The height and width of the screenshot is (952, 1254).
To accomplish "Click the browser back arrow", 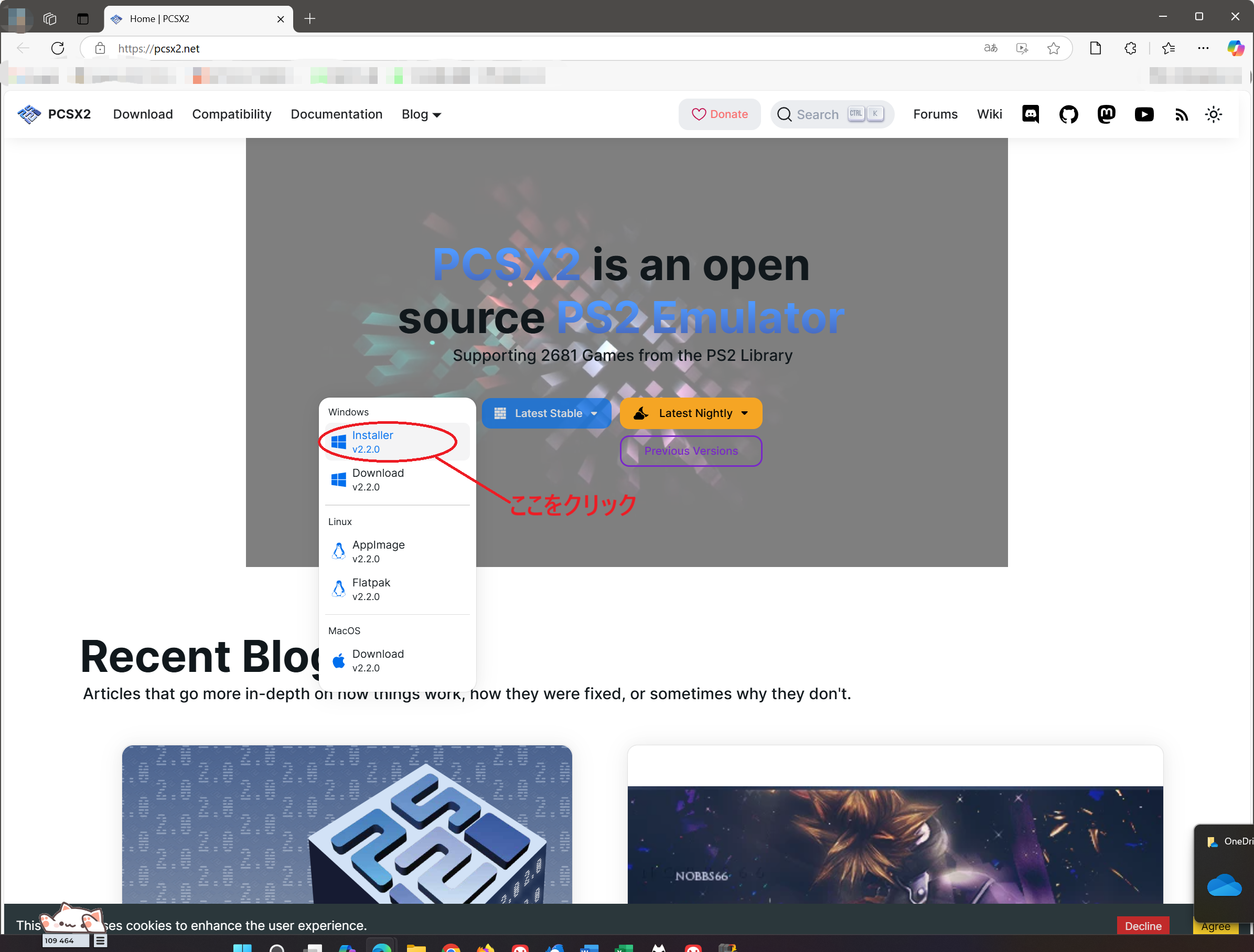I will click(23, 49).
